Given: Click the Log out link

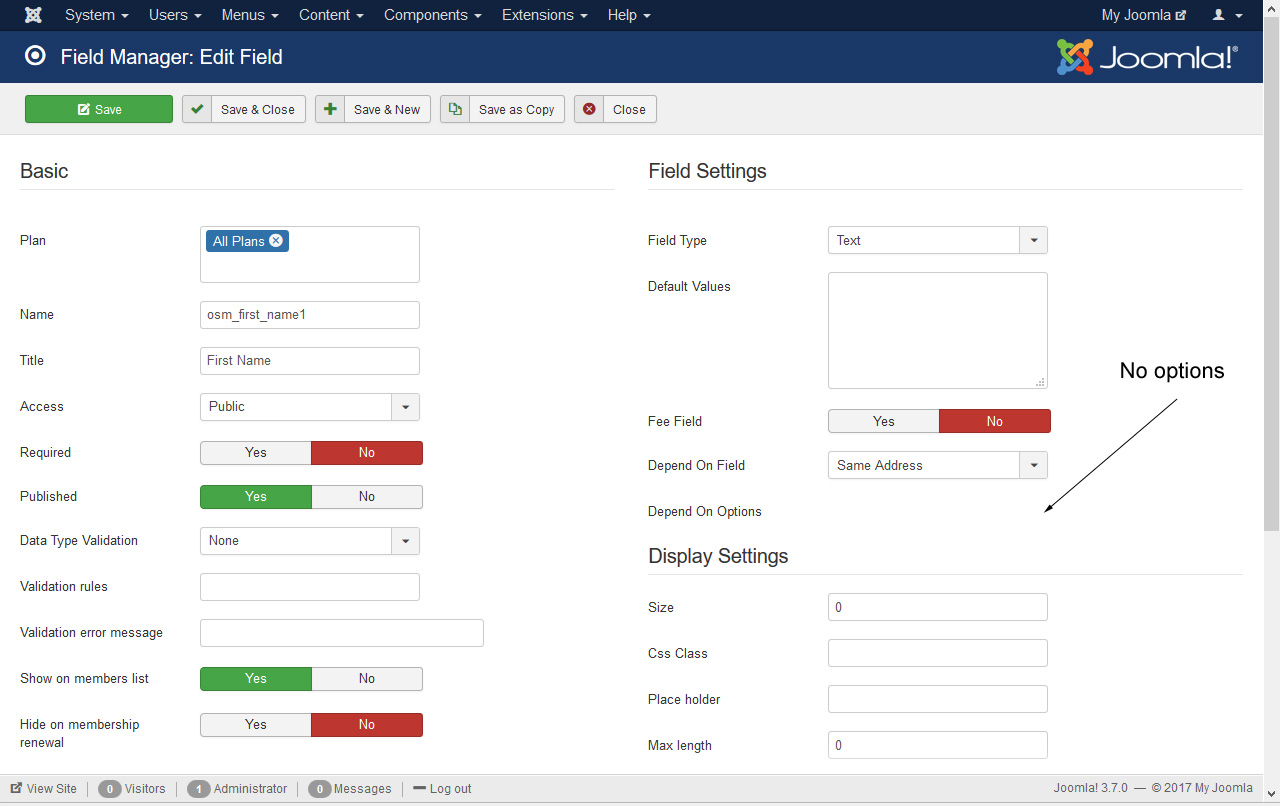Looking at the screenshot, I should (x=442, y=788).
